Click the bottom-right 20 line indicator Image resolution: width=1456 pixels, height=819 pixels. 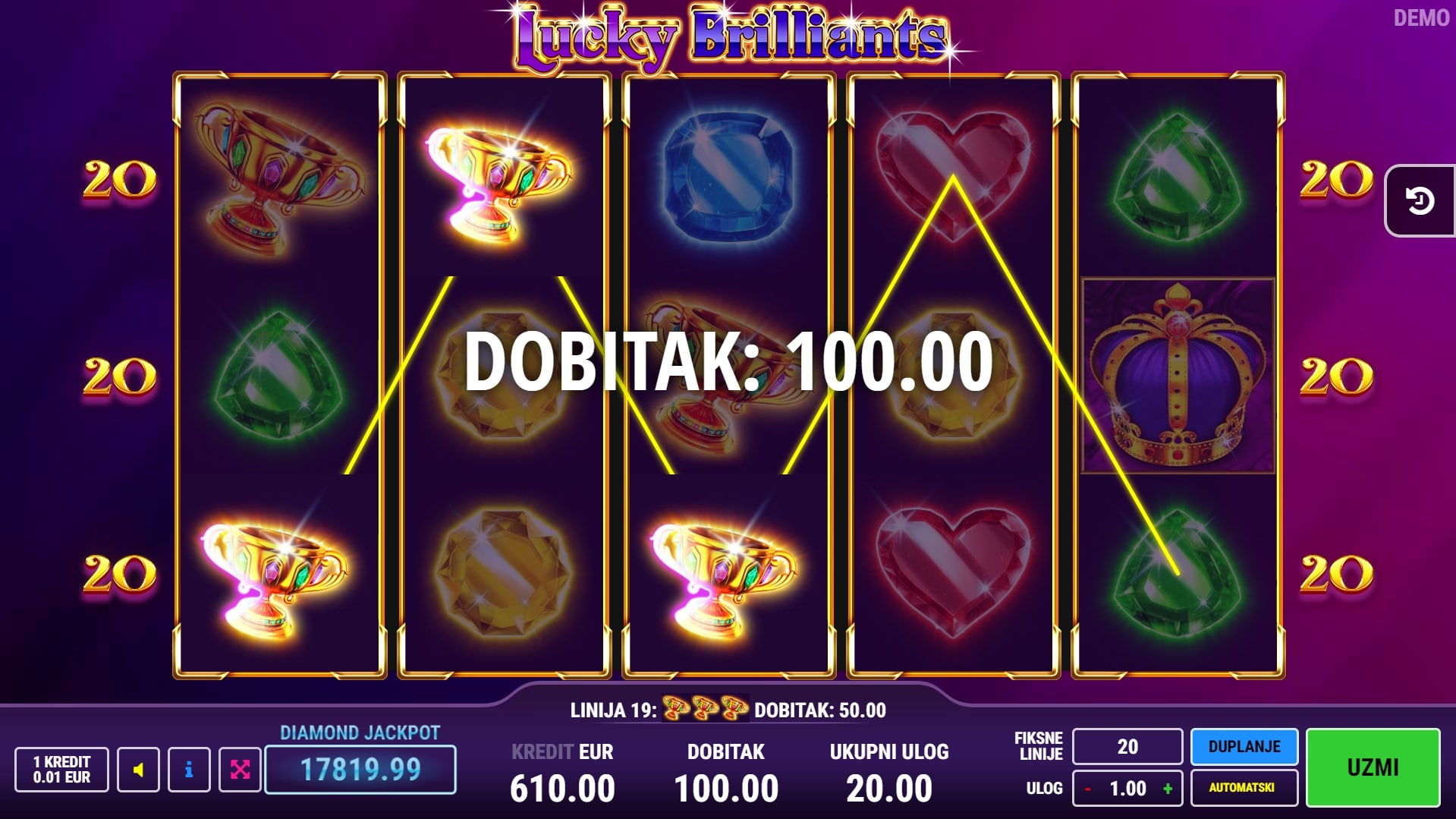1336,574
